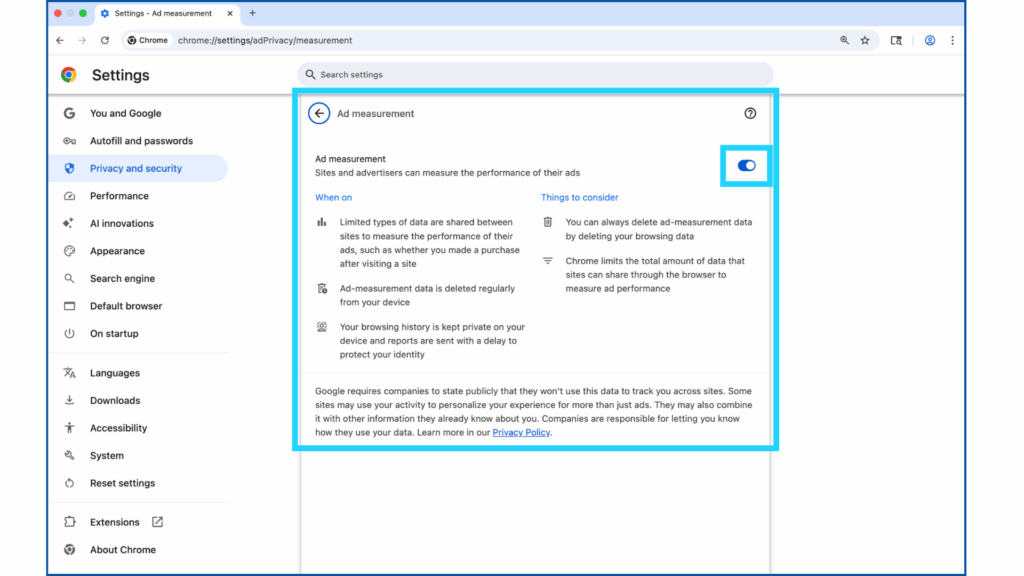Click the back arrow beside Ad measurement
The height and width of the screenshot is (576, 1024).
coord(319,114)
